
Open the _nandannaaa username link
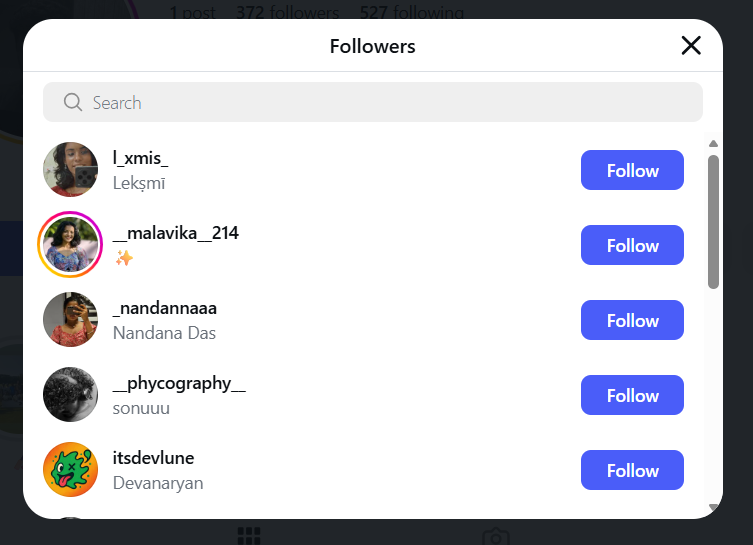(x=165, y=308)
